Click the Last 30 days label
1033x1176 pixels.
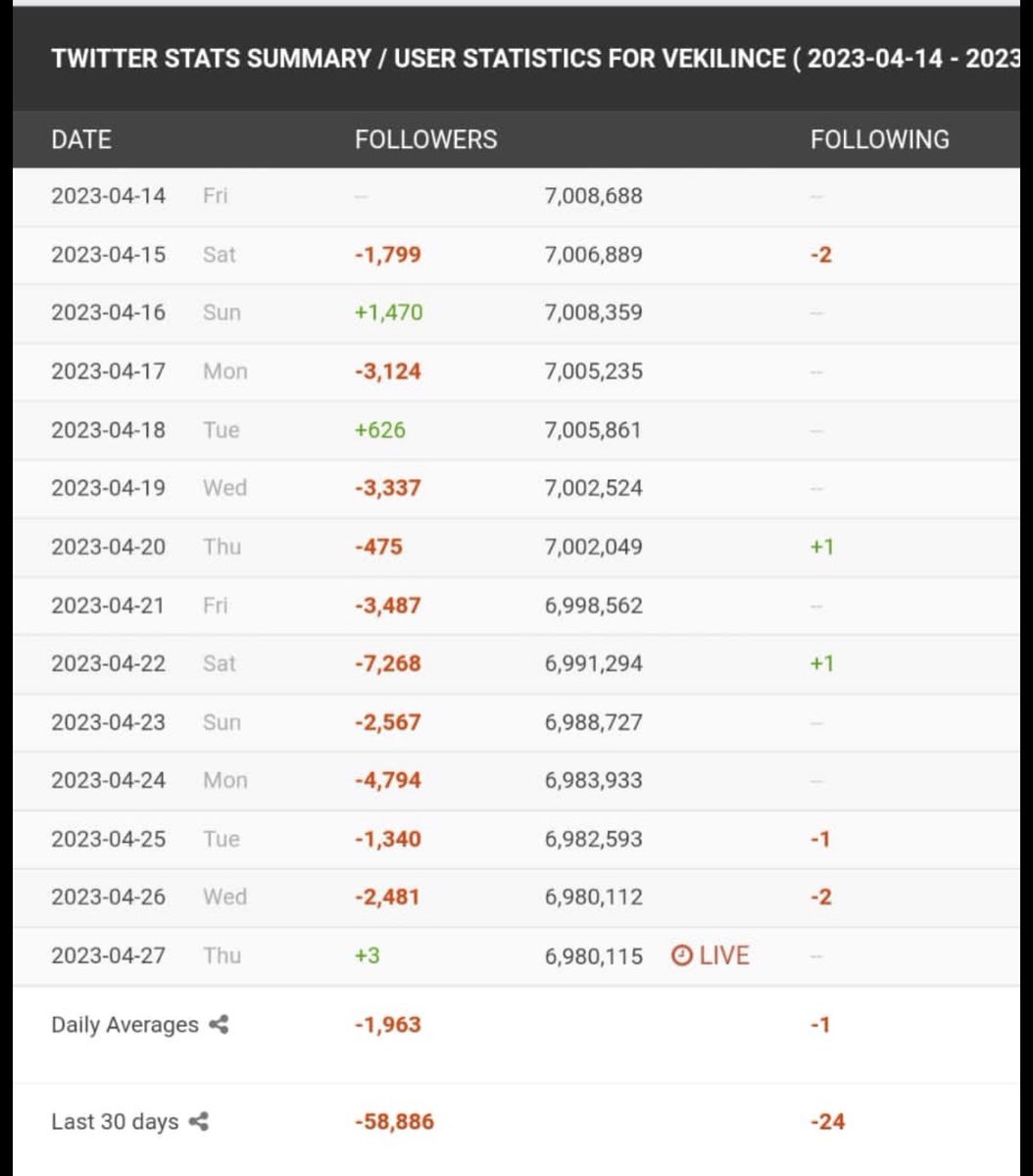click(115, 1122)
